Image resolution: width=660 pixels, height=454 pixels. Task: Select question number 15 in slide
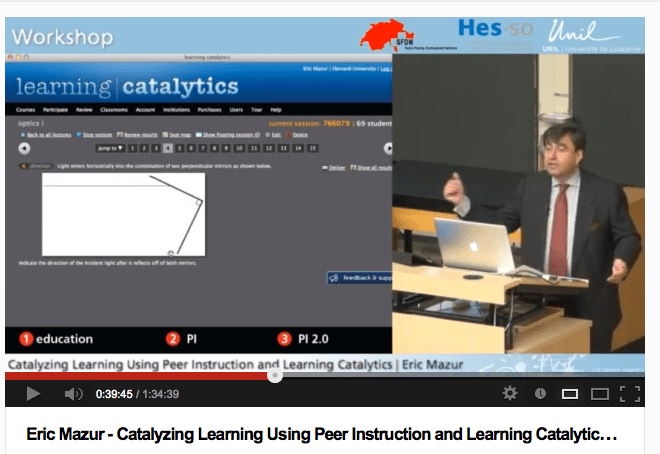(x=312, y=148)
